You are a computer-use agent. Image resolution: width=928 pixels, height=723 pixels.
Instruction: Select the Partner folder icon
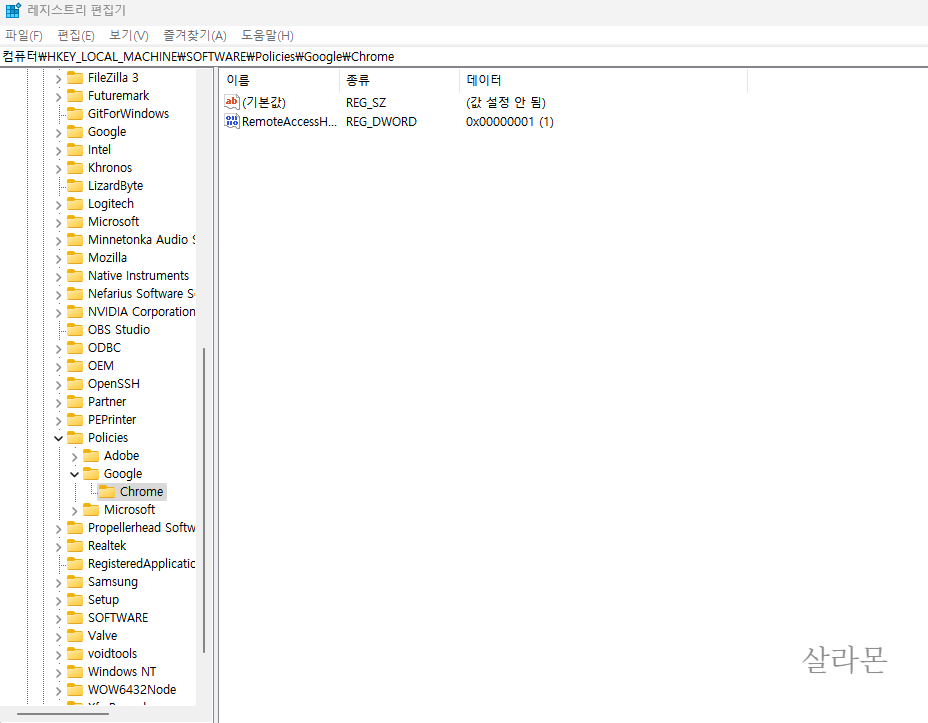[75, 402]
